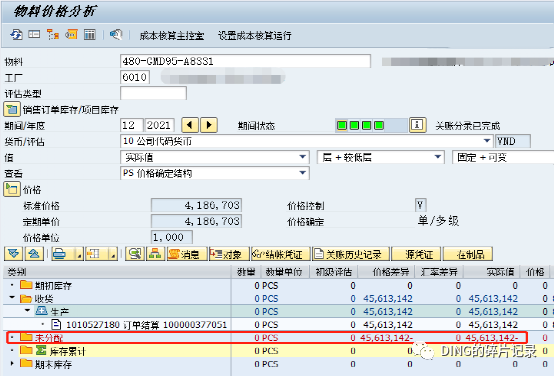Viewport: 554px width, 376px height.
Task: Click 设置成本核算运行 button
Action: [x=254, y=36]
